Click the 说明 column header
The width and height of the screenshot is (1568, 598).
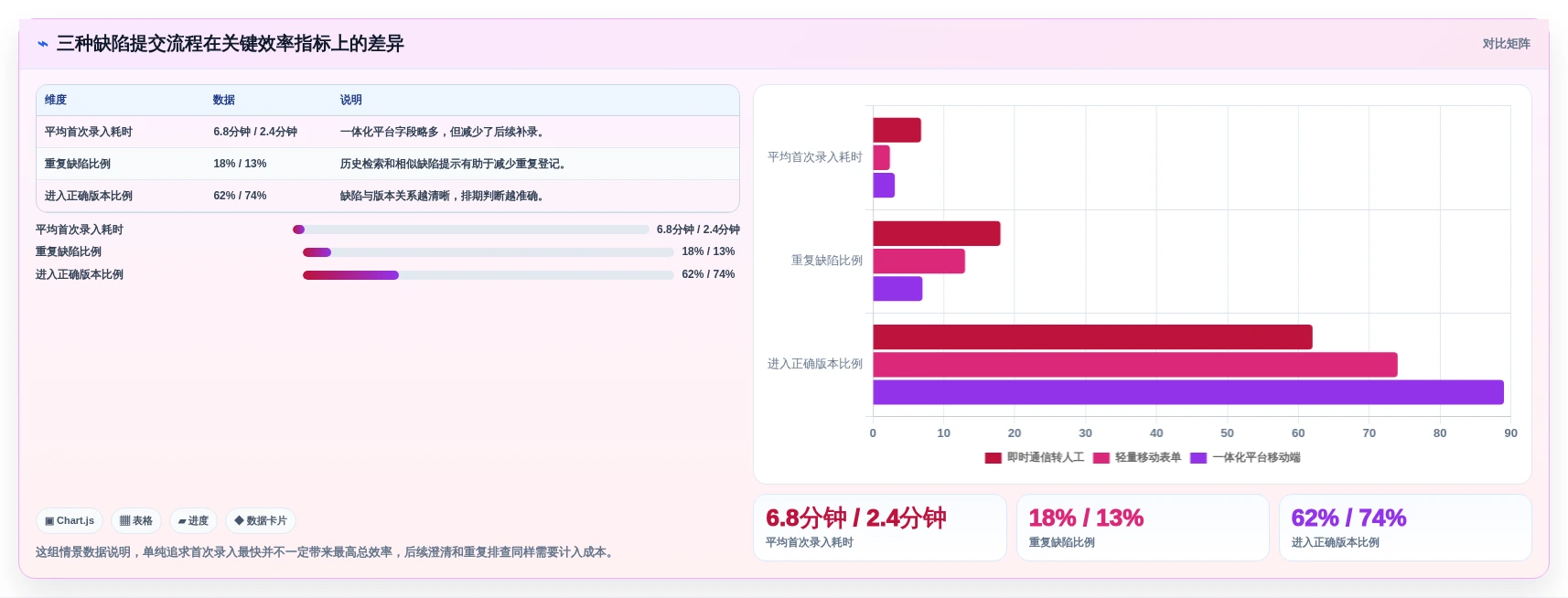(351, 100)
